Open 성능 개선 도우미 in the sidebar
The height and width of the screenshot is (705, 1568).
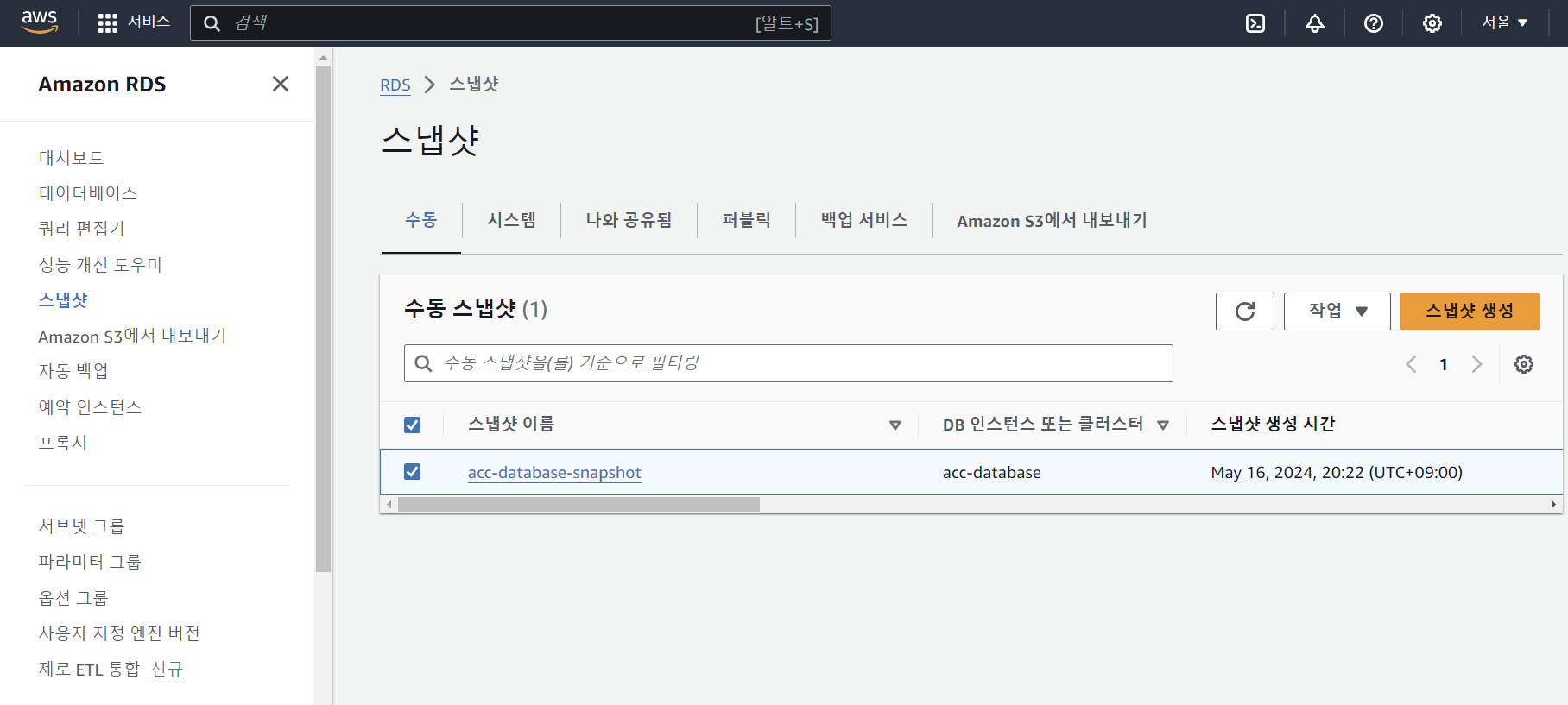point(100,264)
